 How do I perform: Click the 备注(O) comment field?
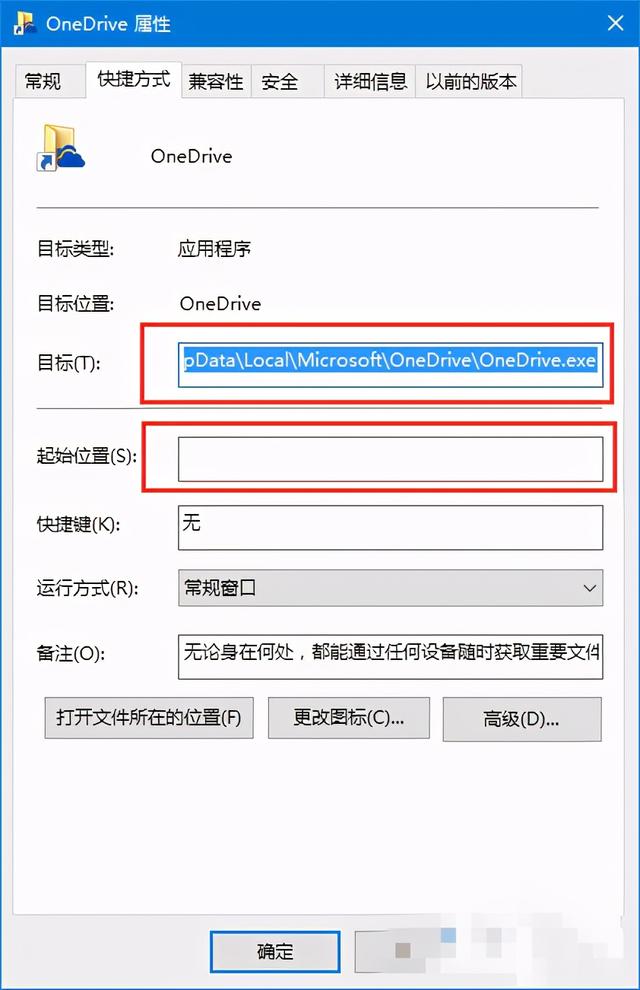tap(390, 657)
